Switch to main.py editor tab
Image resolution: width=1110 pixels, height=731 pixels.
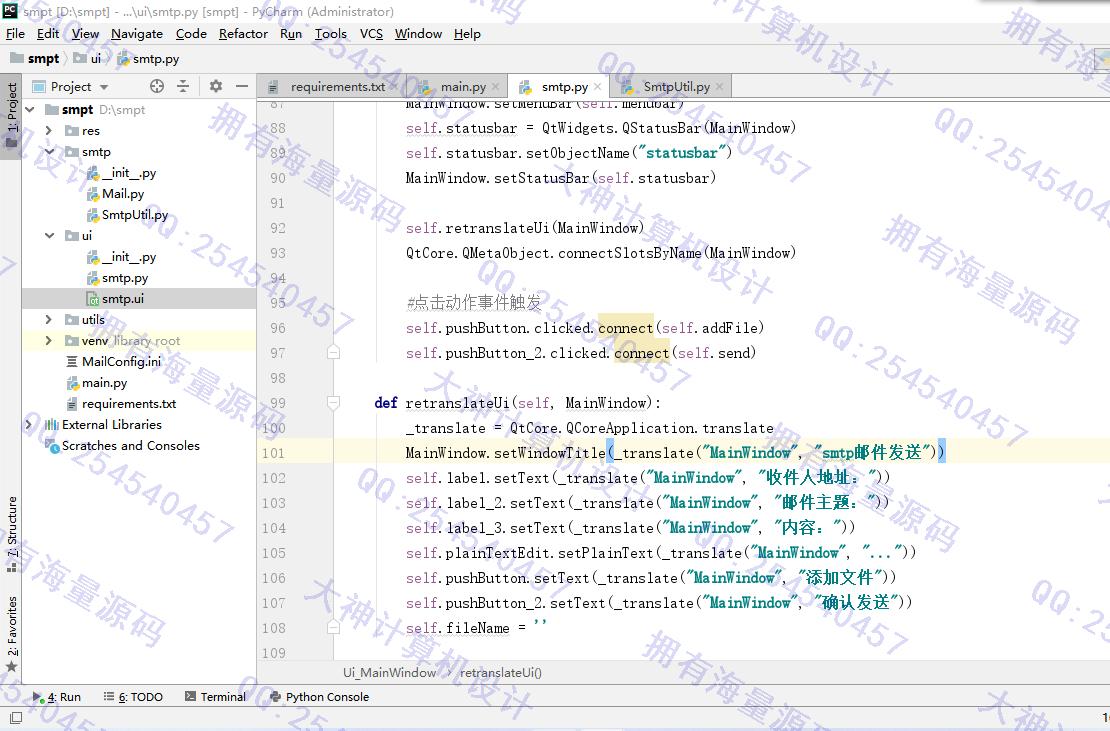click(x=458, y=86)
